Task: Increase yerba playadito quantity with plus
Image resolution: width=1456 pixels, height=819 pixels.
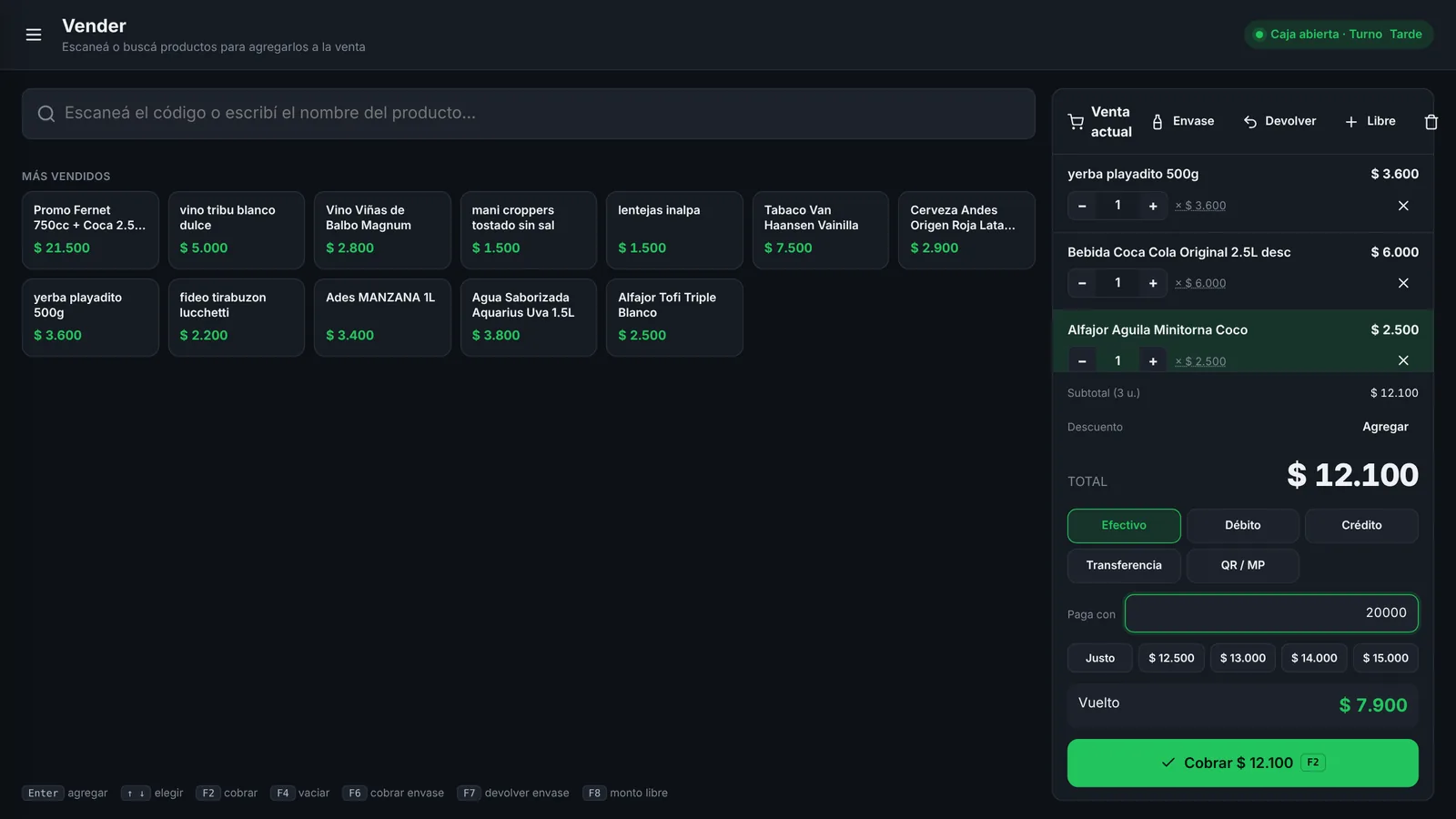Action: (1153, 206)
